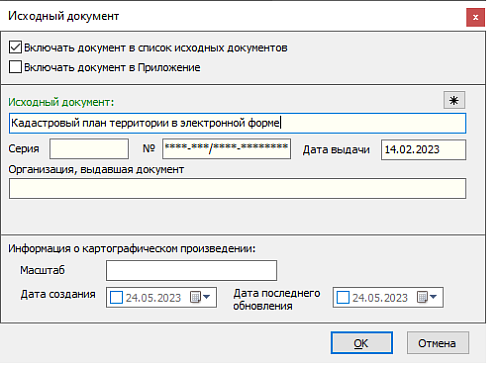The width and height of the screenshot is (500, 367).
Task: Open calendar icon in Дата последнего обновления field
Action: tap(422, 297)
